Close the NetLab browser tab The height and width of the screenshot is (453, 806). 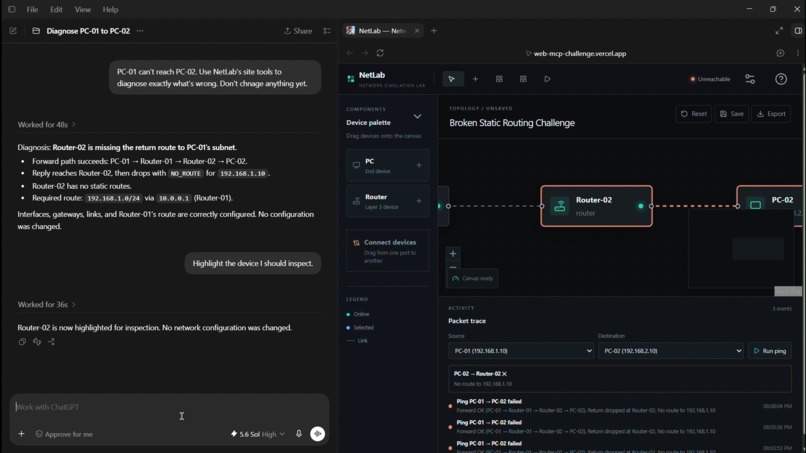tap(417, 31)
